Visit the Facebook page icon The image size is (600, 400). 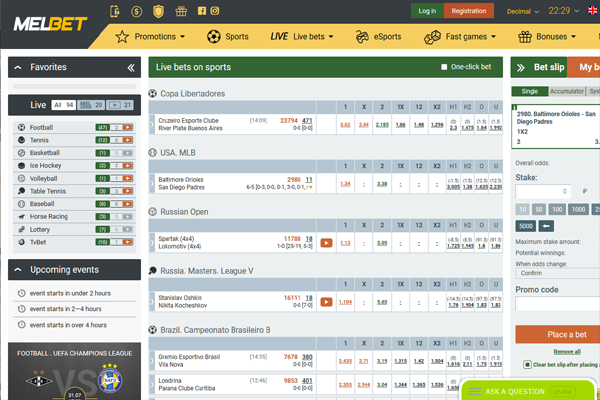click(x=202, y=11)
